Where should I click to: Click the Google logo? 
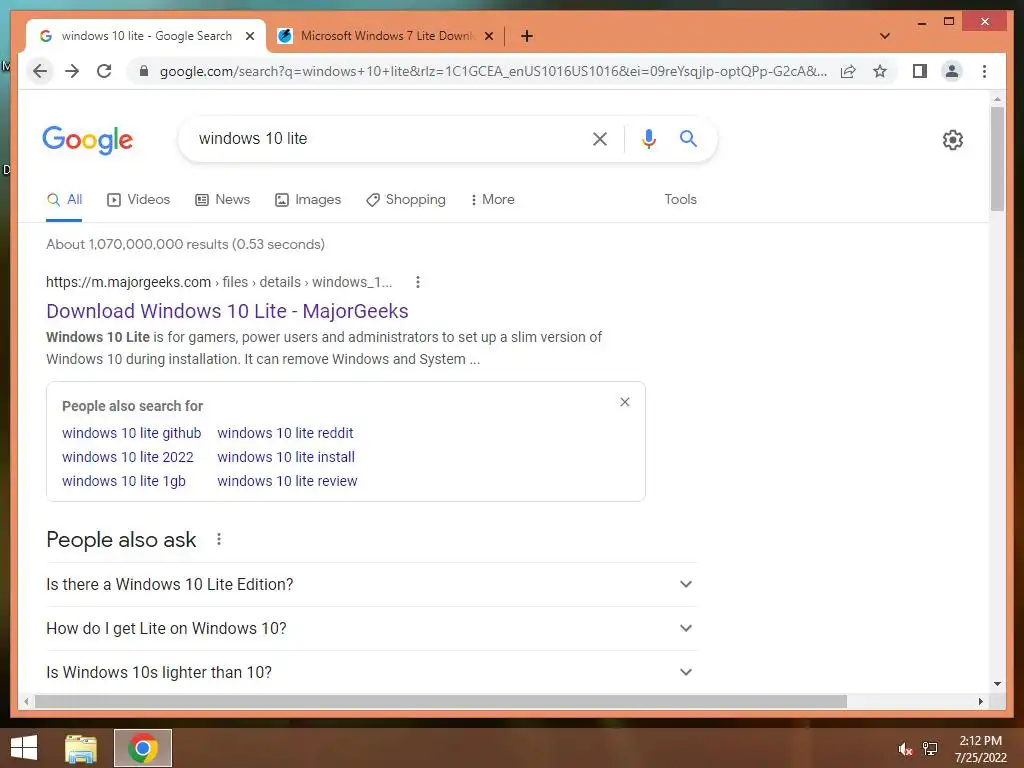pyautogui.click(x=88, y=140)
